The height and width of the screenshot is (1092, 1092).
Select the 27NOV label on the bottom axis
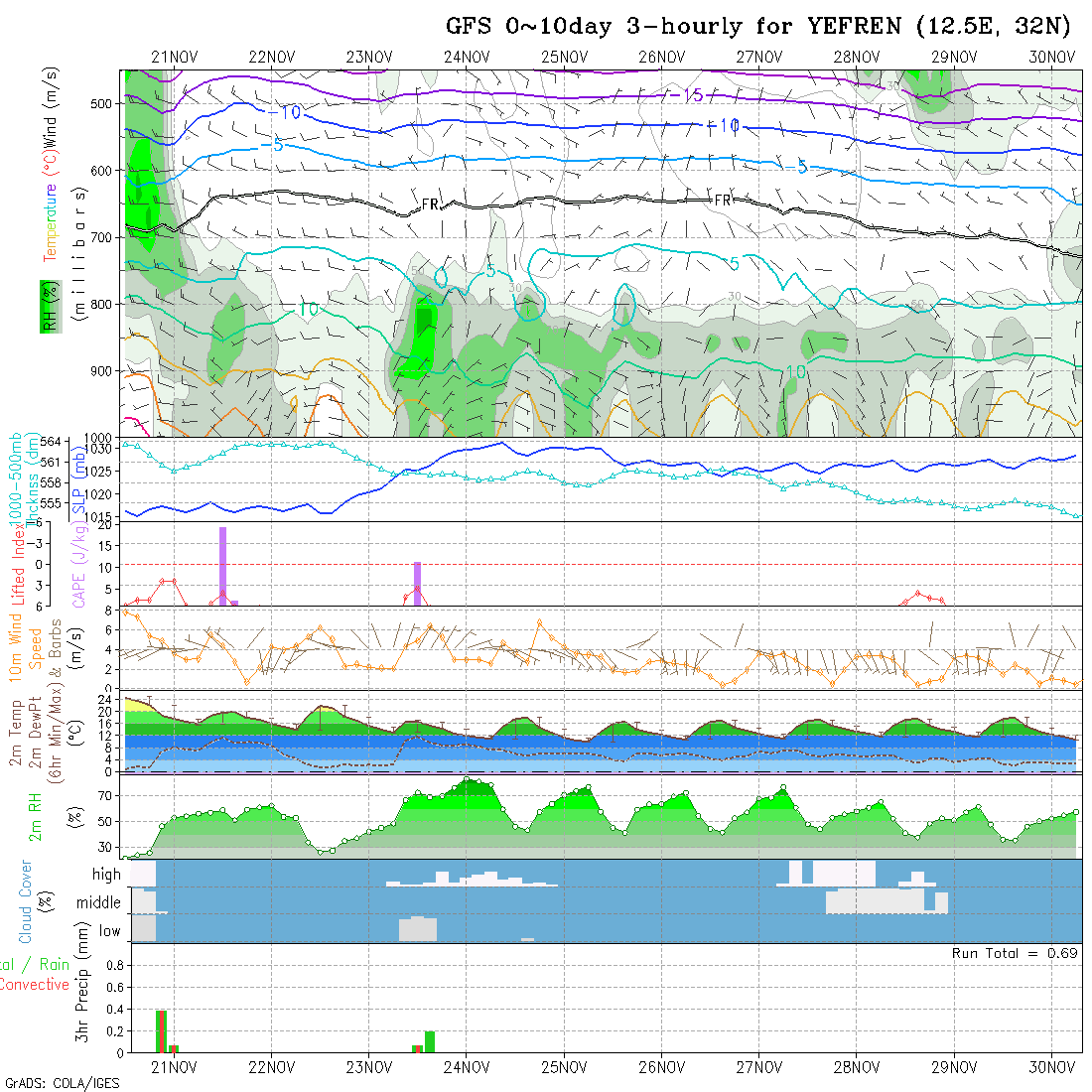click(x=758, y=1067)
